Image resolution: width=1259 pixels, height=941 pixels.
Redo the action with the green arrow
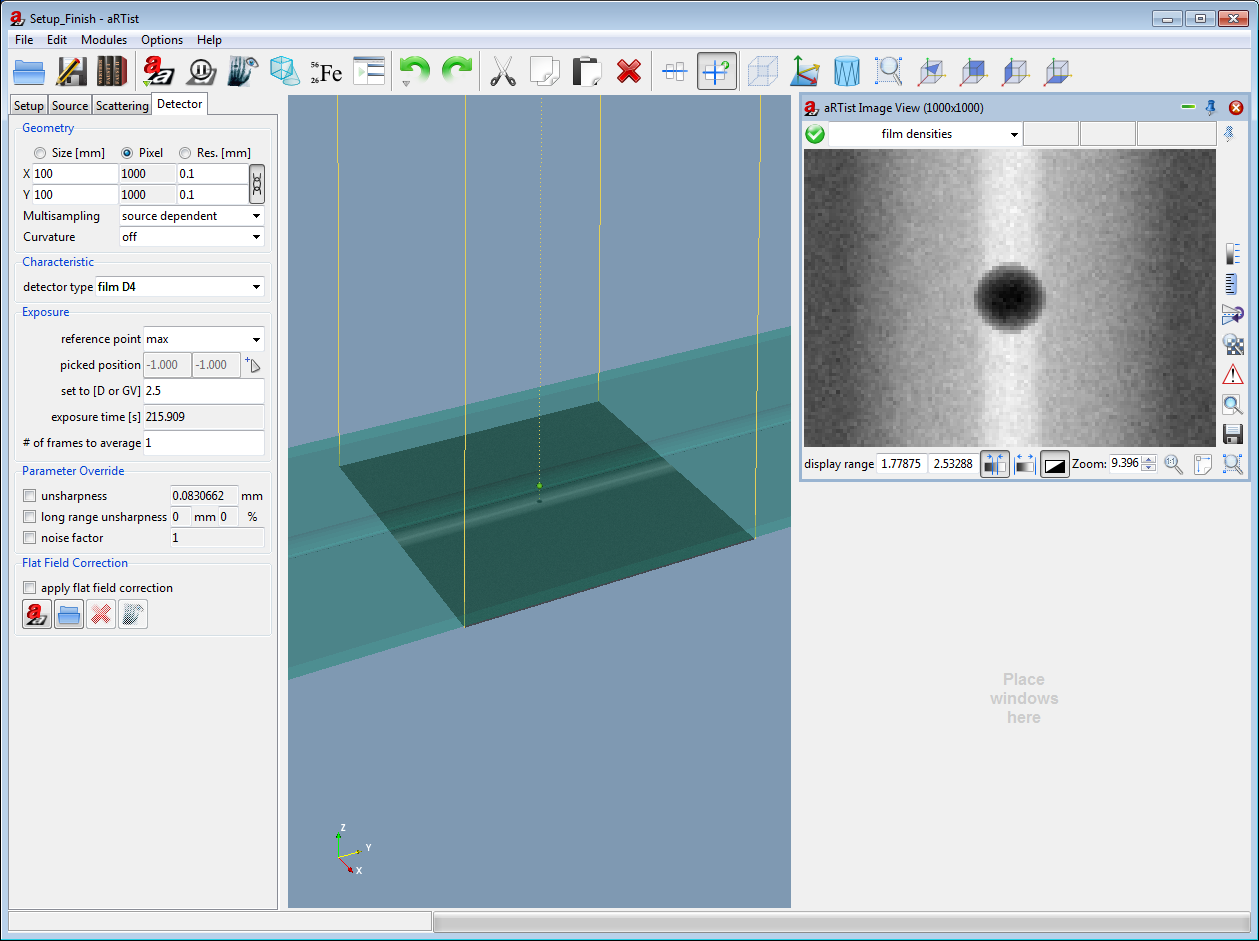point(457,72)
